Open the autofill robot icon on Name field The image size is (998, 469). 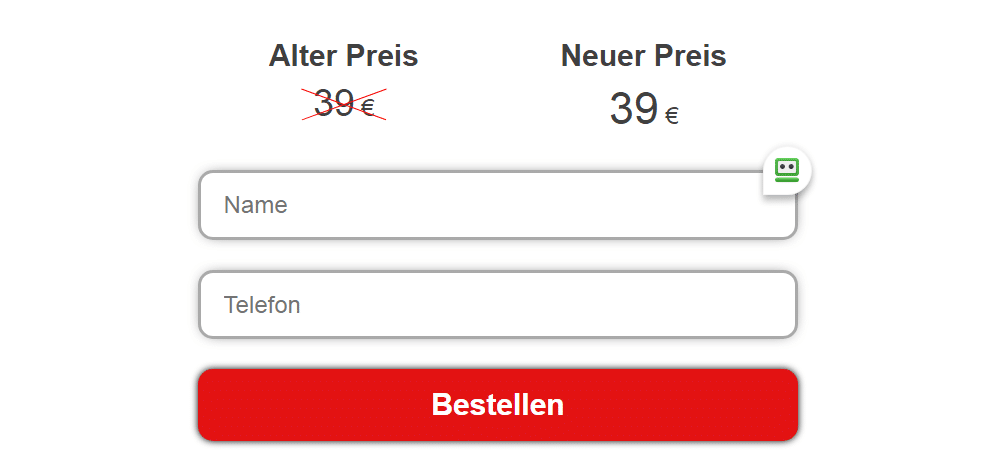click(787, 171)
